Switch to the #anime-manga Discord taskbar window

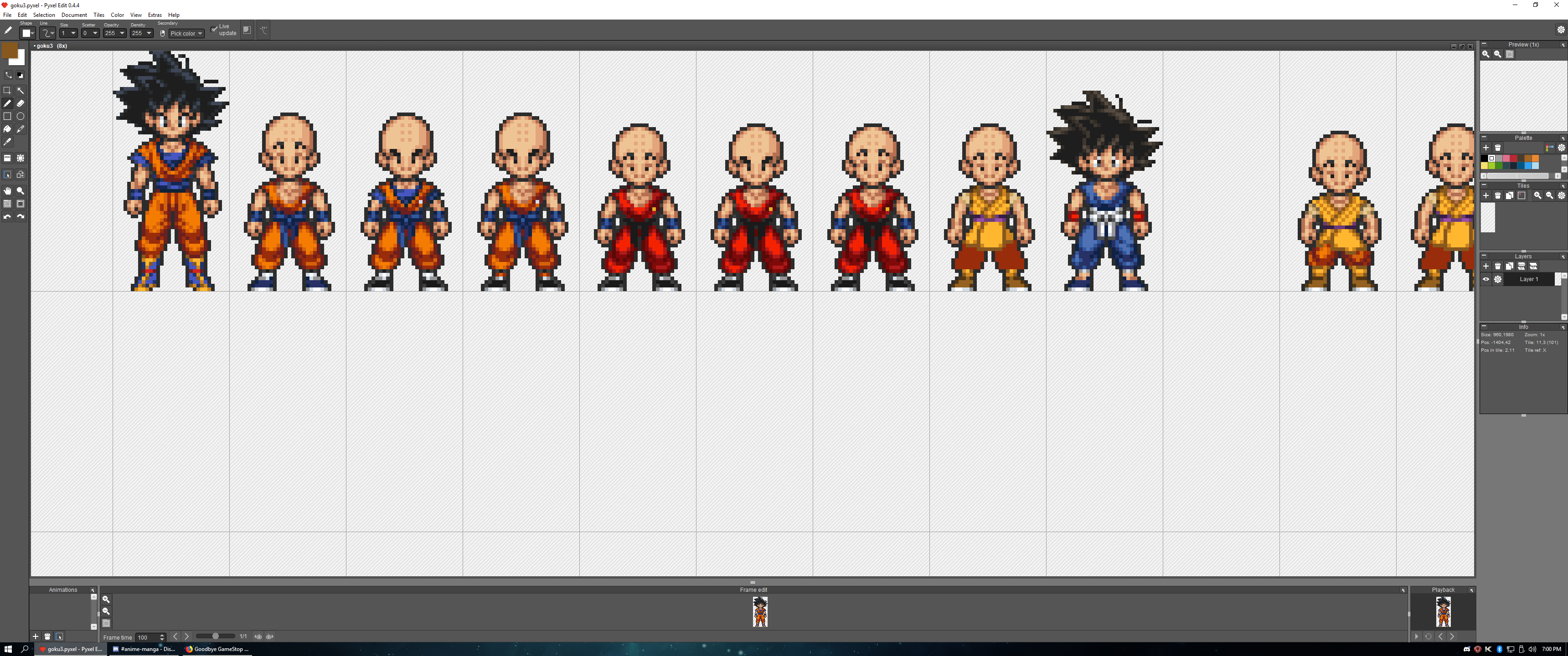coord(144,649)
